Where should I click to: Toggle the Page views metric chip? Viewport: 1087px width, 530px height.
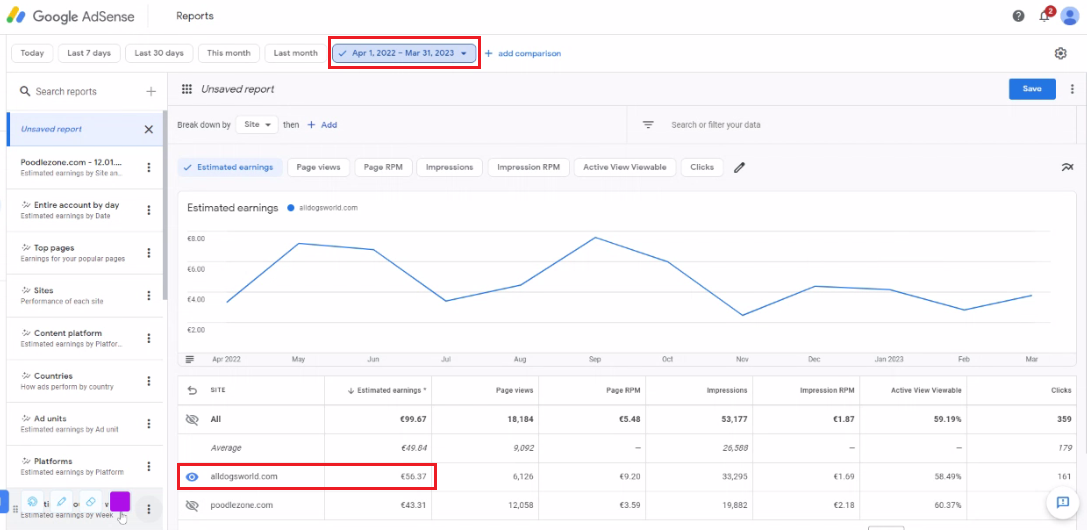319,167
